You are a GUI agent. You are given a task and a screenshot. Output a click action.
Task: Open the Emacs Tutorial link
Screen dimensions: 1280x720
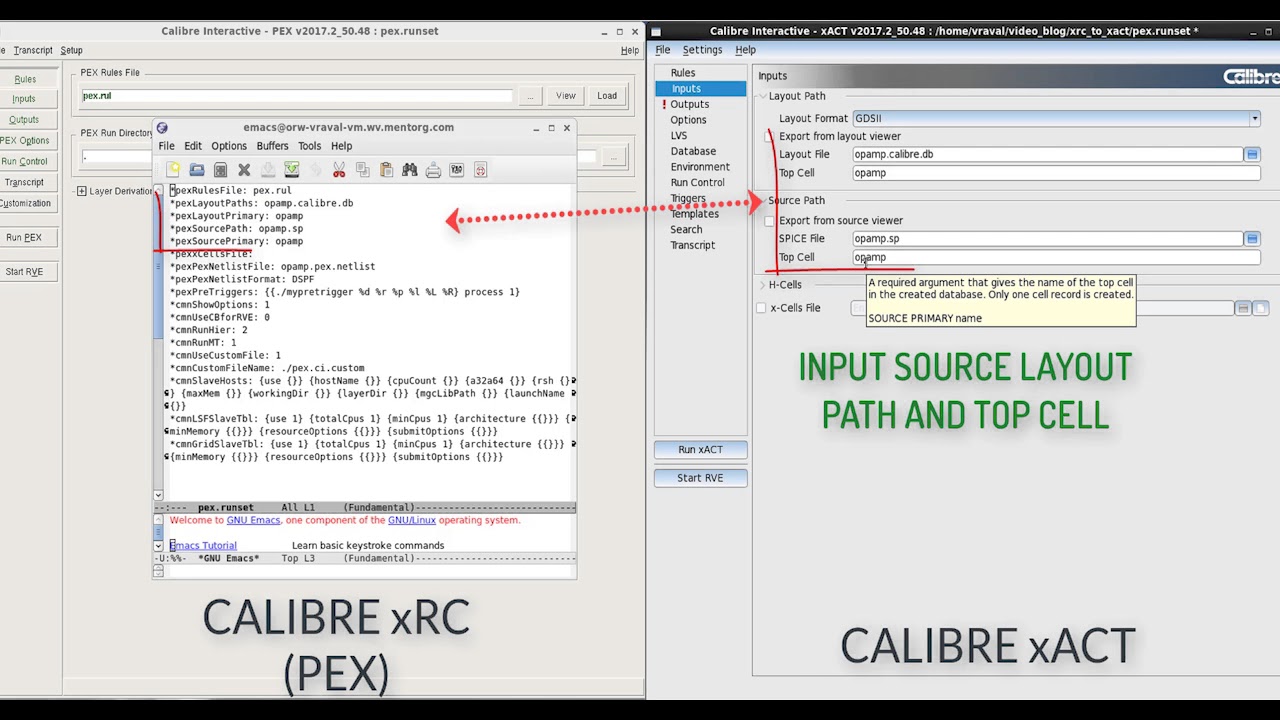click(x=203, y=546)
